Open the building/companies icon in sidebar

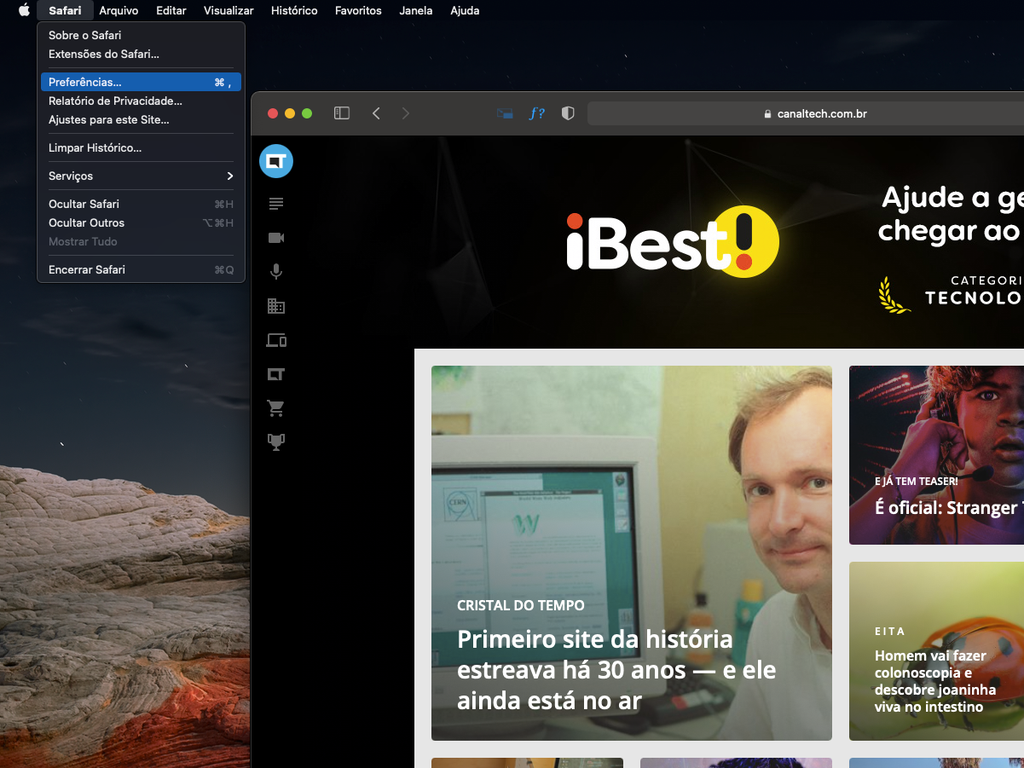(276, 306)
